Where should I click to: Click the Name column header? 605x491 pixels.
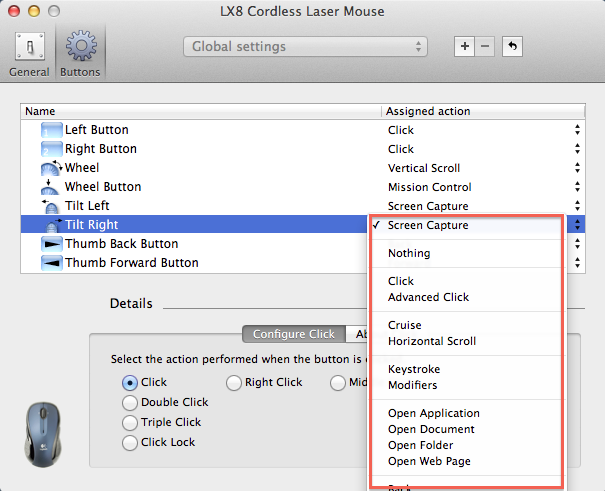tap(201, 111)
